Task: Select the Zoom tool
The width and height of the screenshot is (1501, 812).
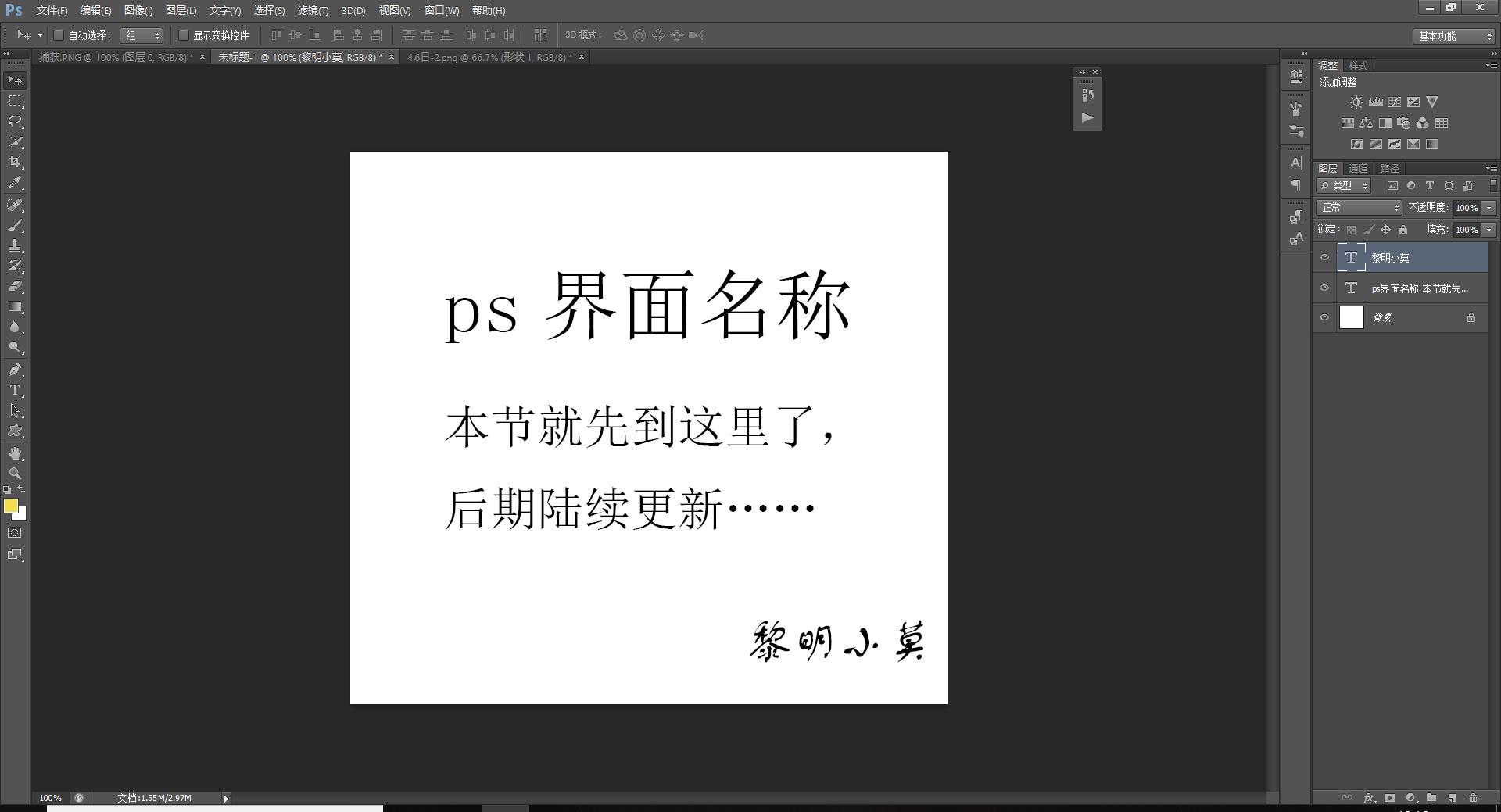Action: (13, 474)
